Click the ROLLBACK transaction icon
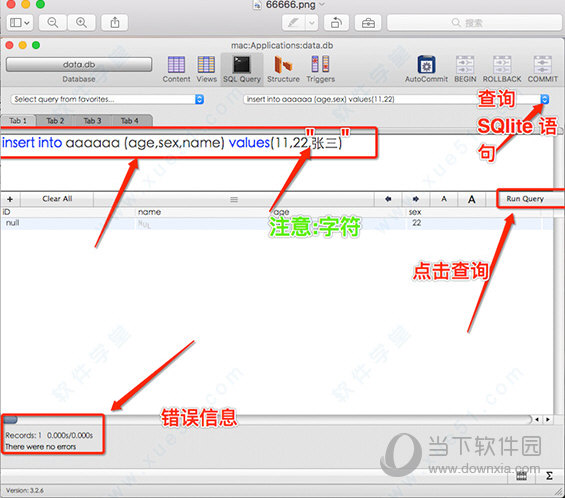The height and width of the screenshot is (498, 565). click(502, 65)
